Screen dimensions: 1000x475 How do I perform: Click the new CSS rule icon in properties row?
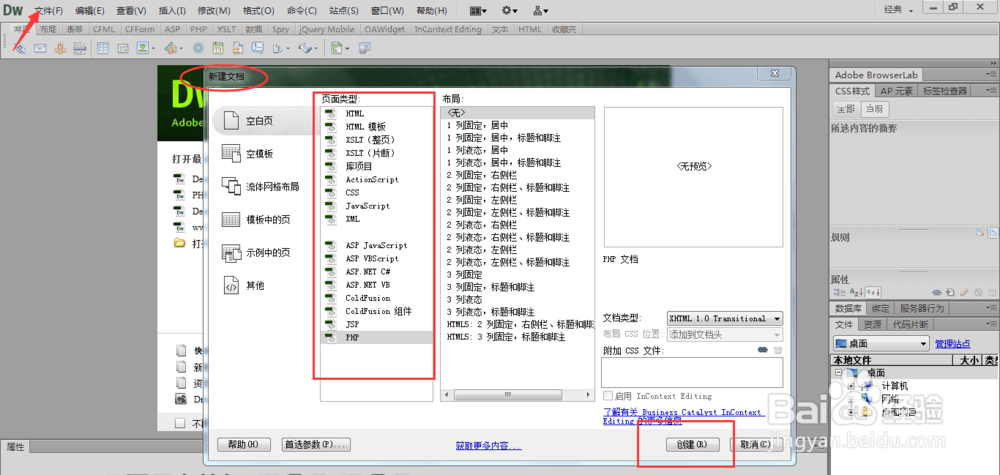950,292
